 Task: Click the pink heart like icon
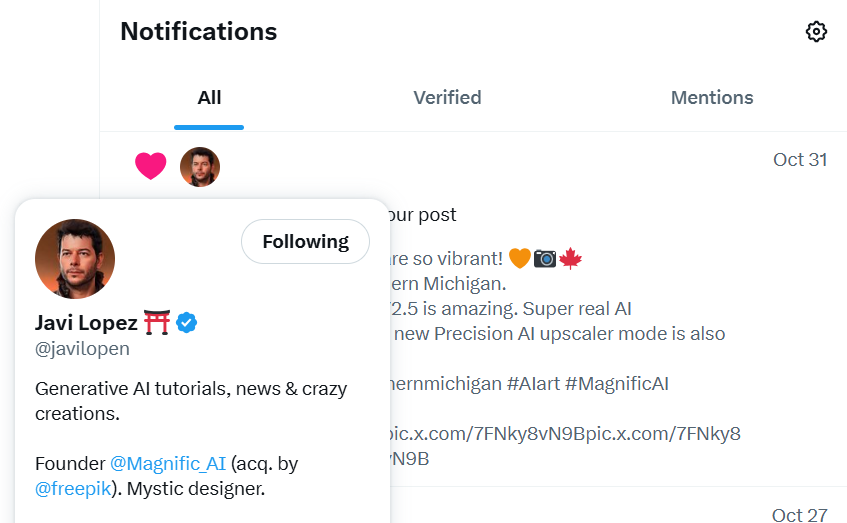(150, 166)
